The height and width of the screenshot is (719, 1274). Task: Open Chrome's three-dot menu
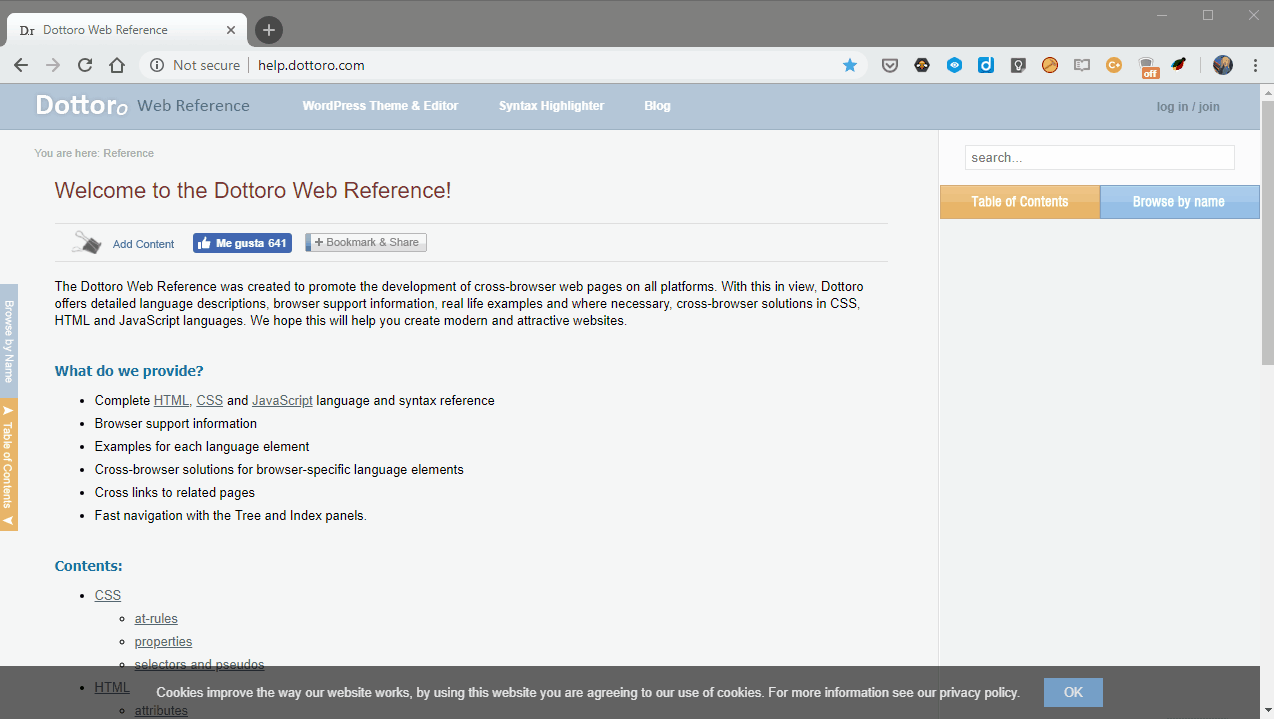[1254, 65]
